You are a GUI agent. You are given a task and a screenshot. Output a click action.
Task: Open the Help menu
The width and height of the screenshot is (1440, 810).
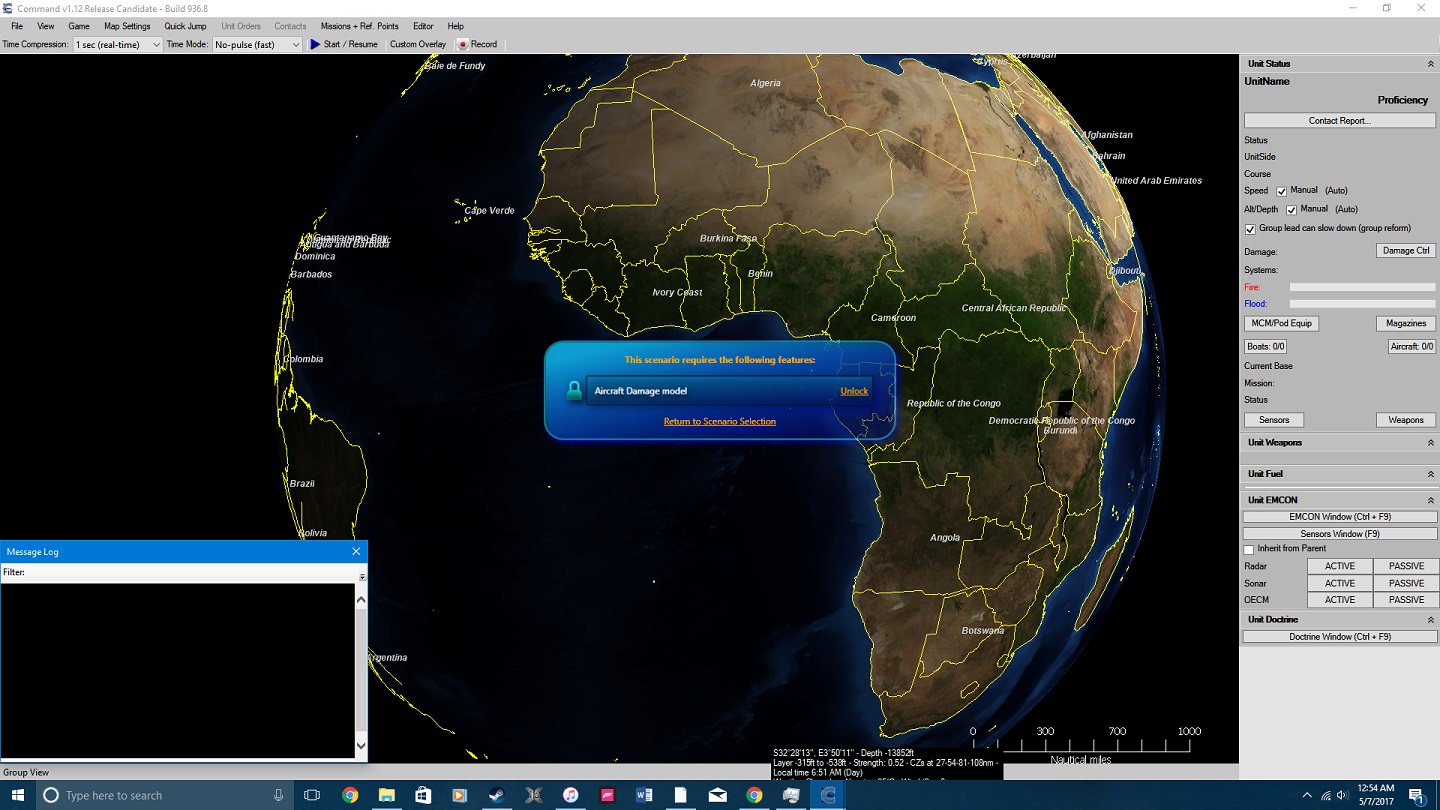coord(455,26)
